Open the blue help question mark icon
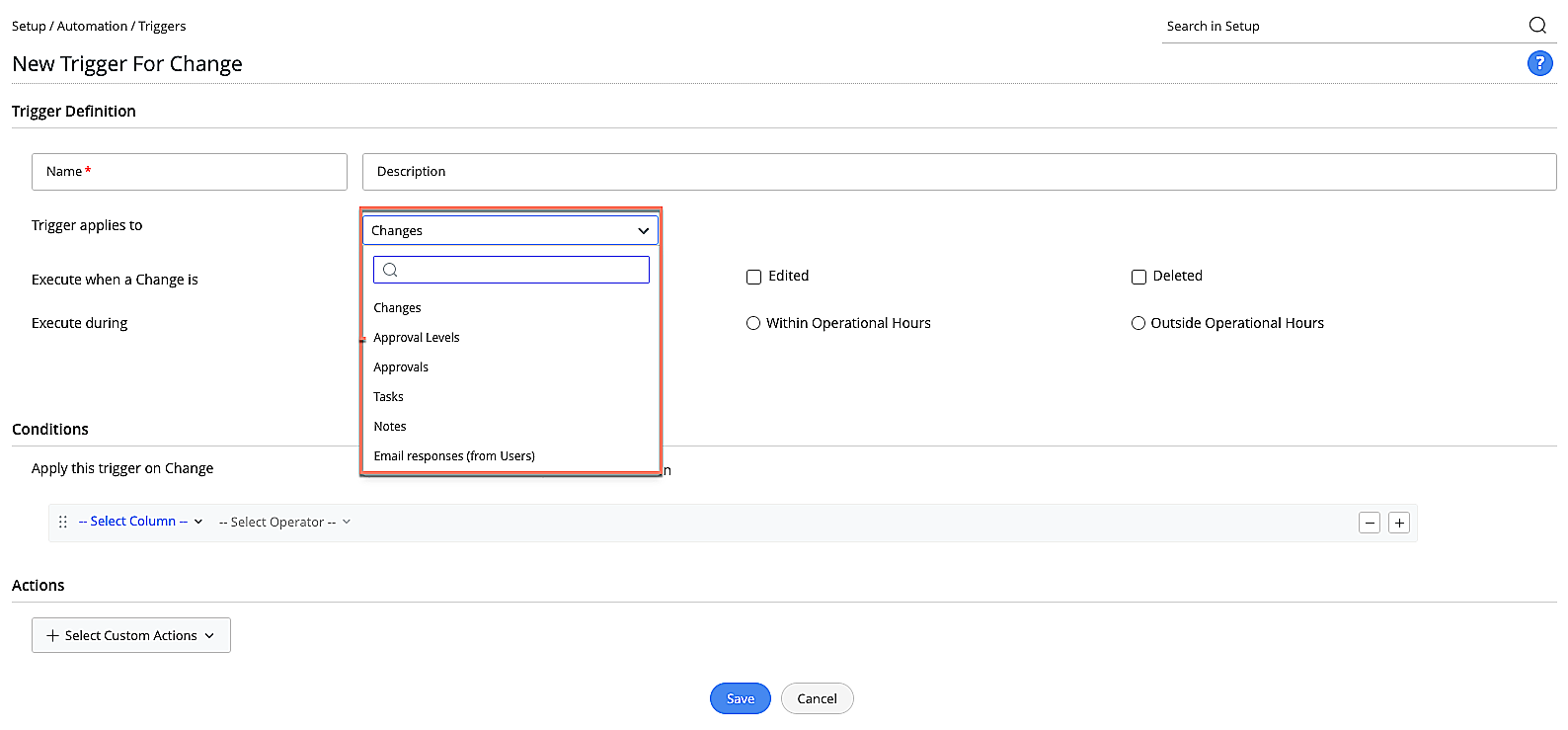 (1539, 63)
